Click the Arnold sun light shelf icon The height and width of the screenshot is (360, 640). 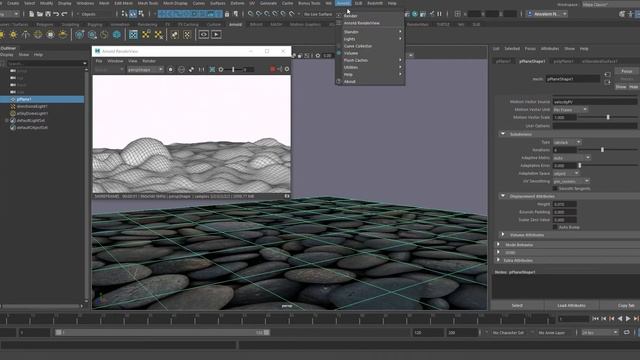(13, 35)
